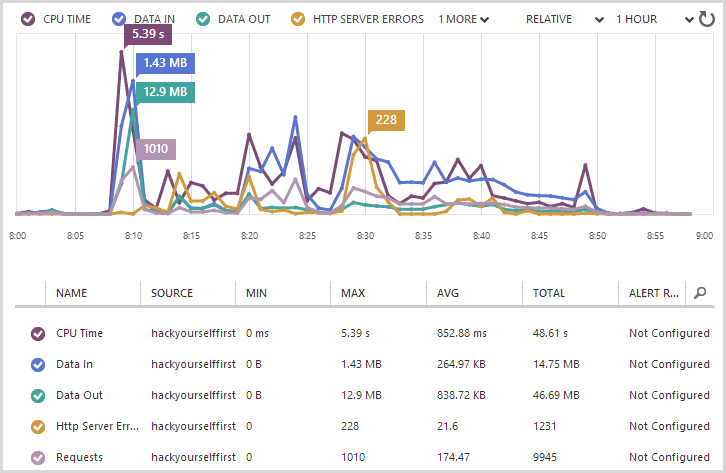Sort by the MIN column header
Screen dimensions: 726x473
256,293
